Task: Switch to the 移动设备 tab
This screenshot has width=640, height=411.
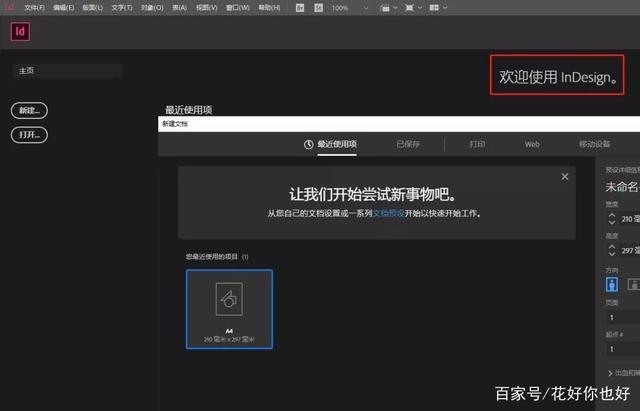Action: coord(594,144)
